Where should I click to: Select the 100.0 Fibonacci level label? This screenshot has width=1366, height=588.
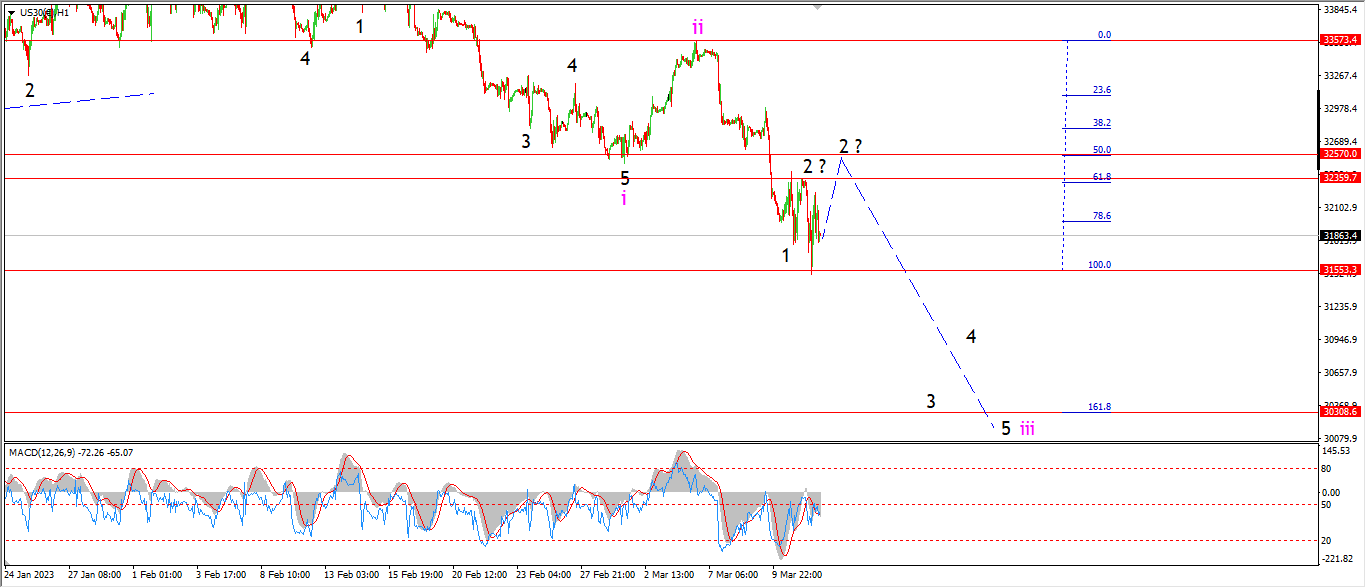[1100, 265]
